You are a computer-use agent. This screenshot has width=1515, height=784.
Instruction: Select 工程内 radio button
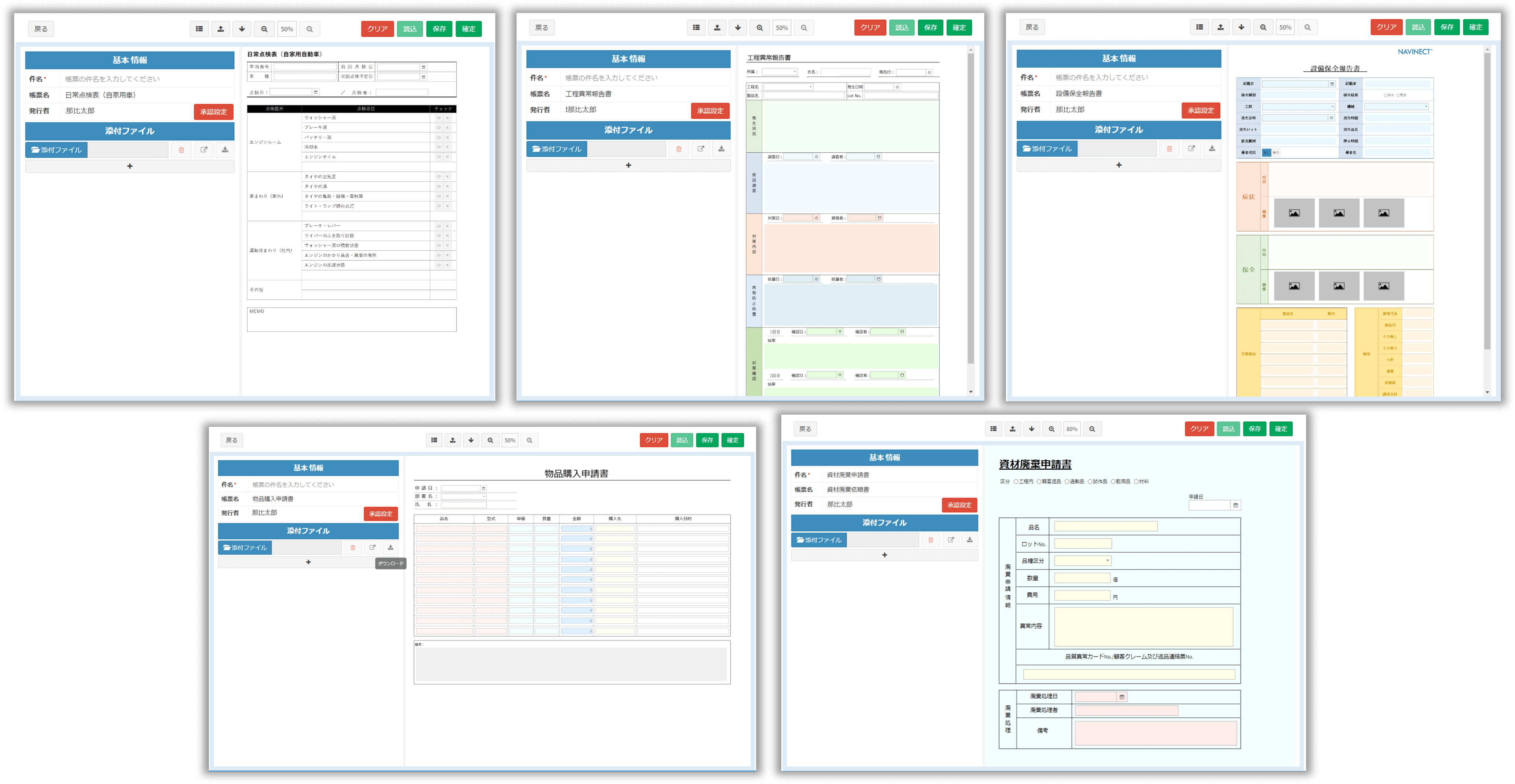[x=1016, y=482]
